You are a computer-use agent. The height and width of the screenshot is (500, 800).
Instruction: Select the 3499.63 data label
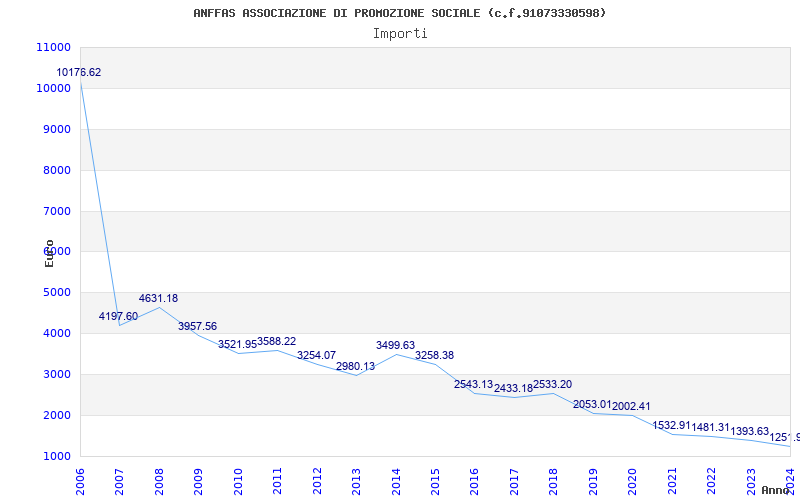click(x=395, y=345)
